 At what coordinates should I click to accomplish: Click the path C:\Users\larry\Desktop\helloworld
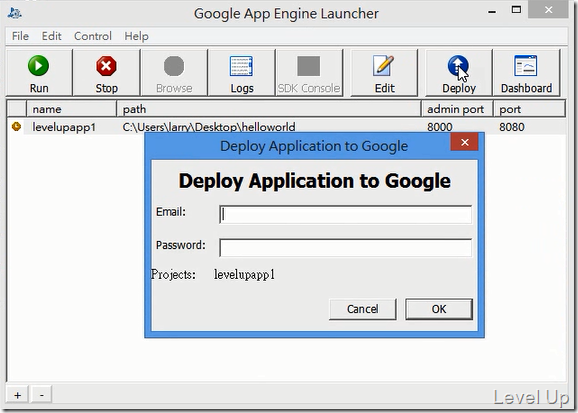(209, 127)
